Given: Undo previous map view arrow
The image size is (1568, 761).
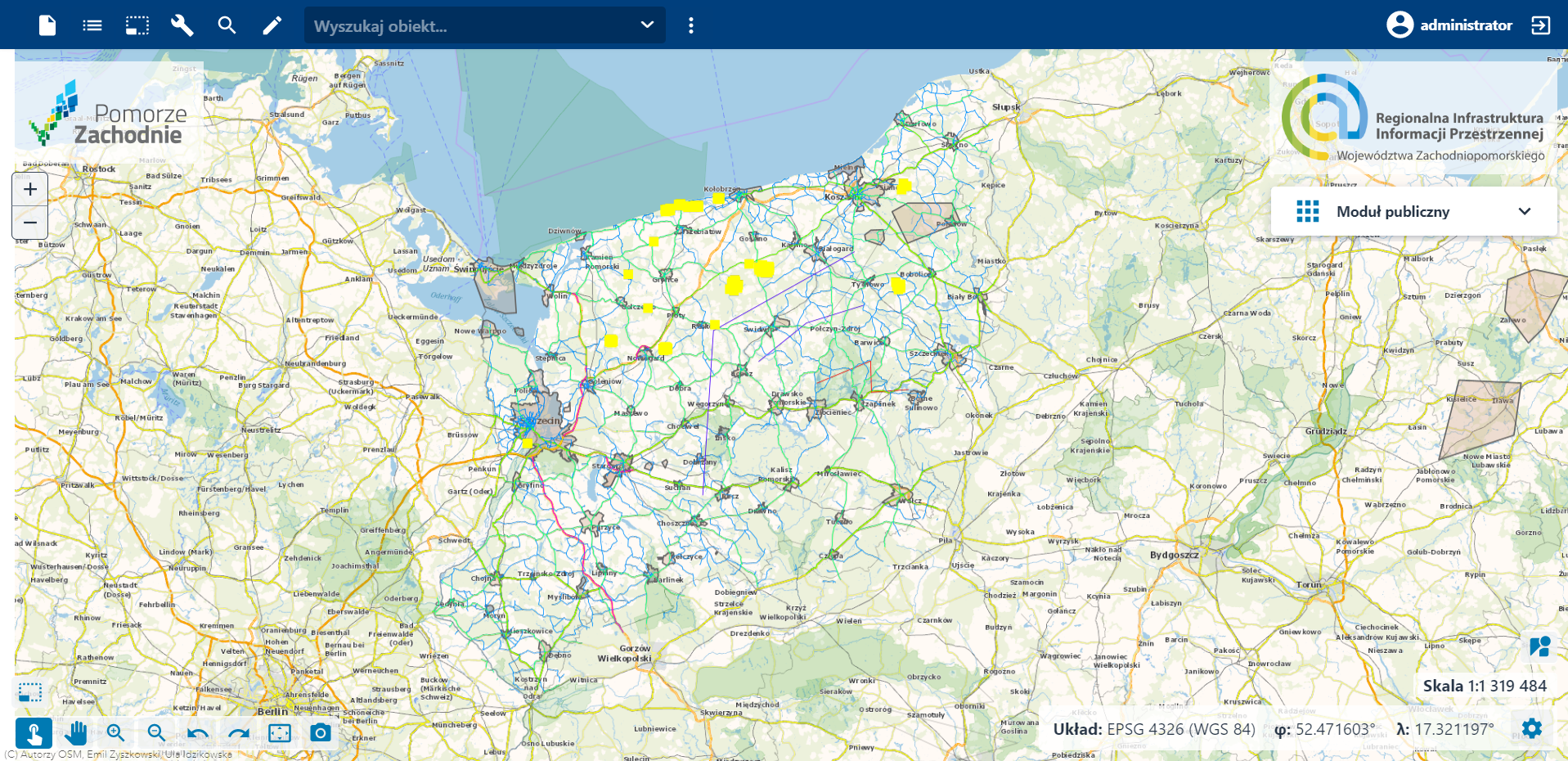Looking at the screenshot, I should tap(197, 732).
